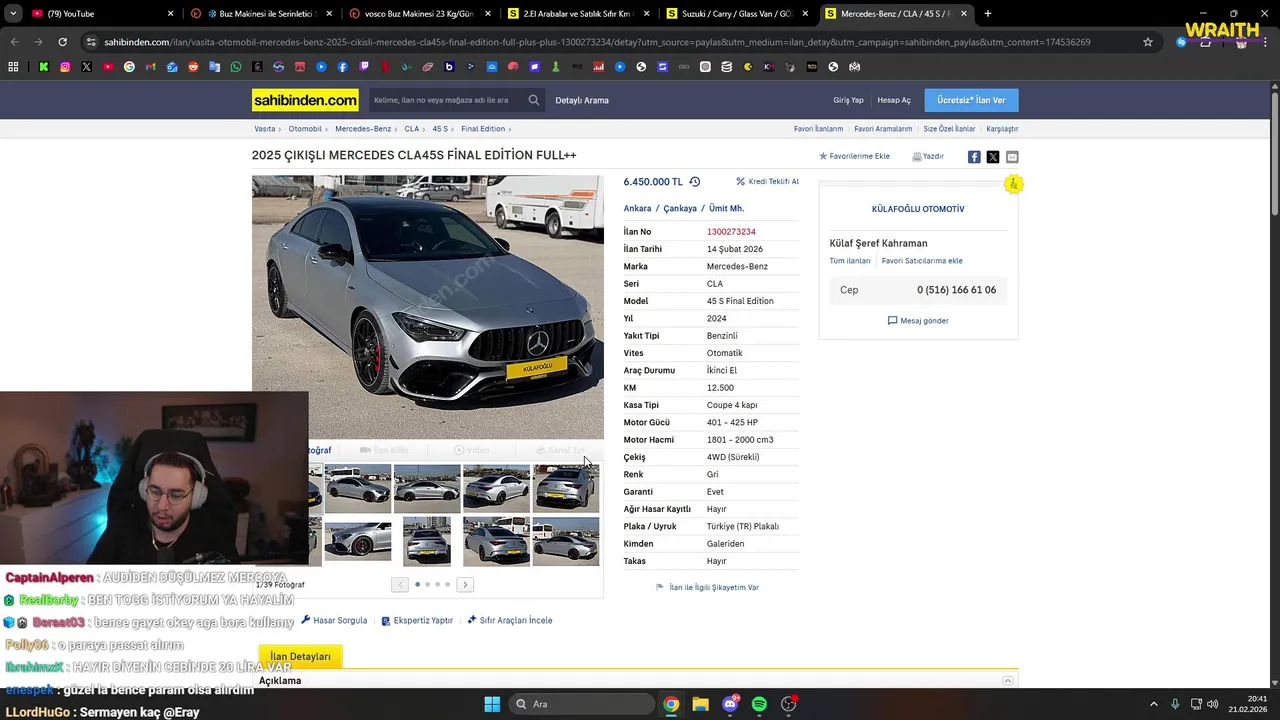Collapse the Açıklama section arrow
The image size is (1280, 720).
[1008, 681]
